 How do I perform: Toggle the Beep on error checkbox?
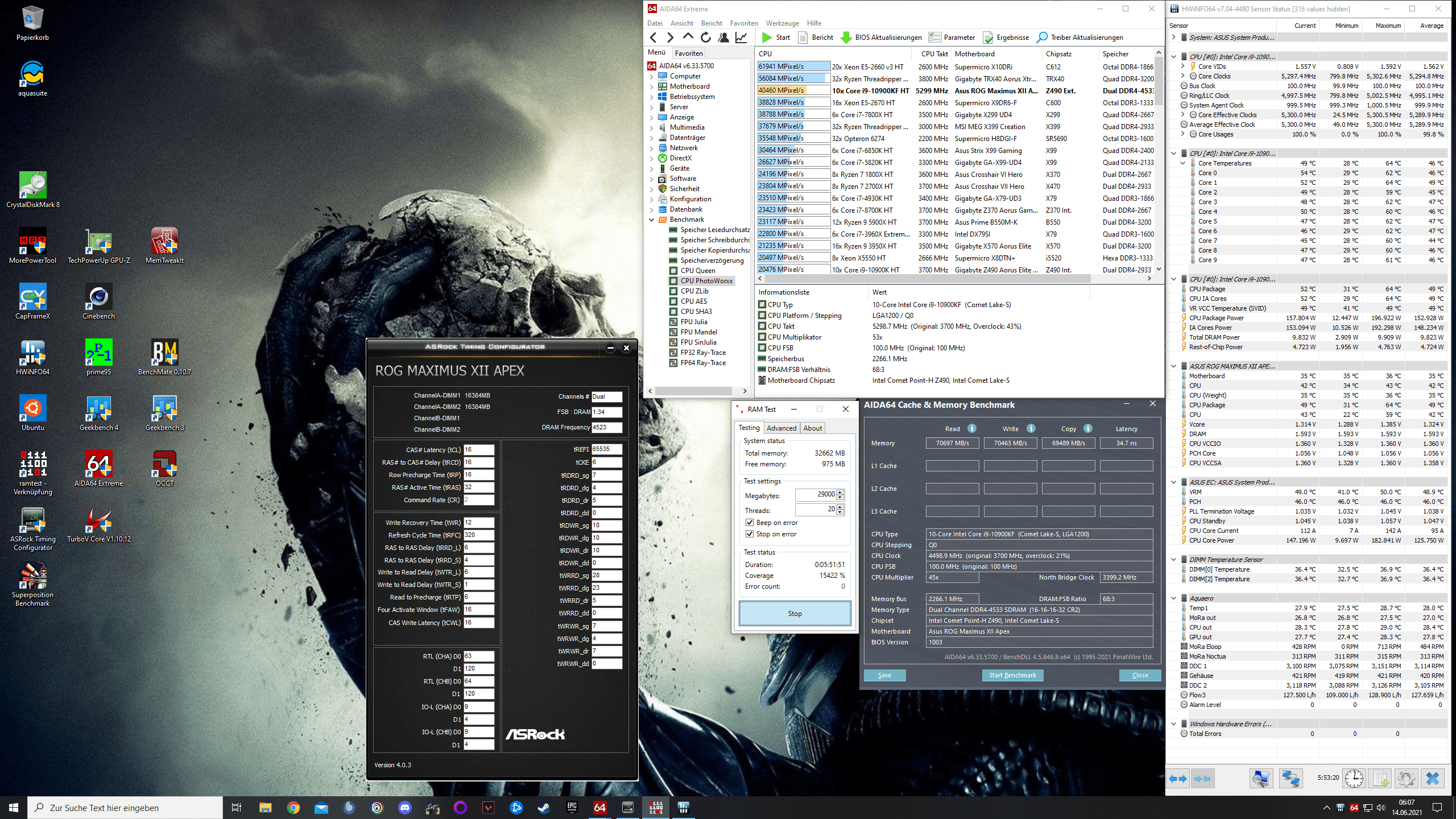pyautogui.click(x=750, y=523)
